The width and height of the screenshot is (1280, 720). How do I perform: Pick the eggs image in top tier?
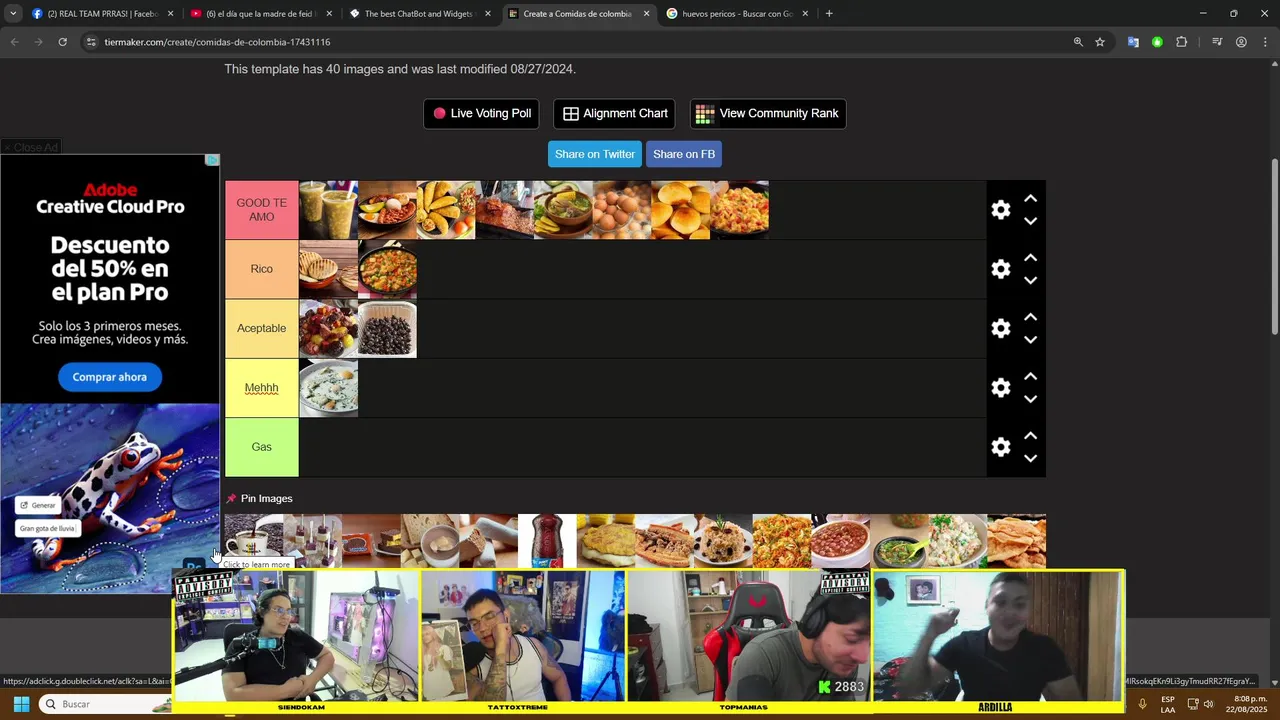coord(622,210)
